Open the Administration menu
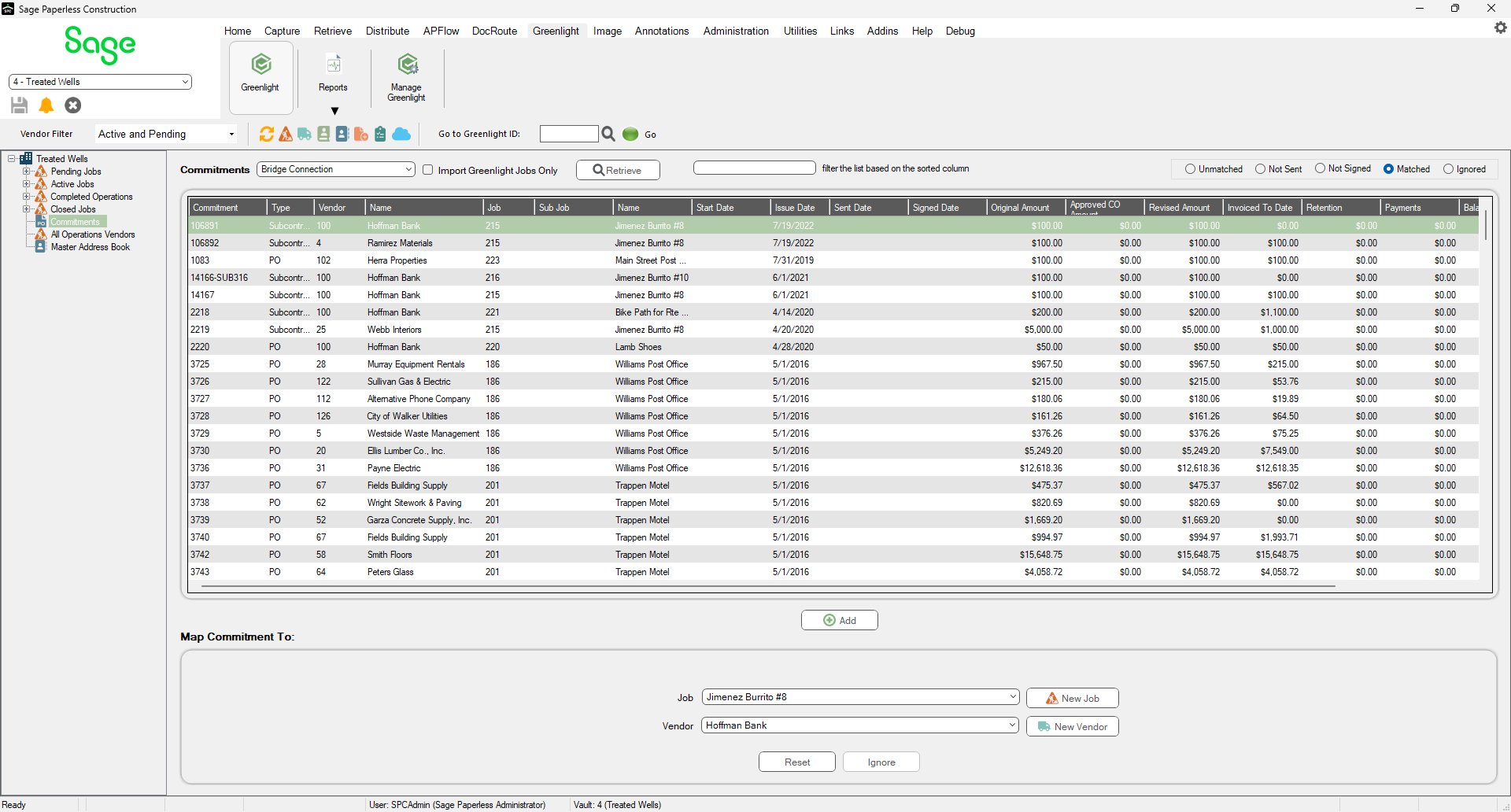Screen dimensions: 1511x812 [736, 31]
